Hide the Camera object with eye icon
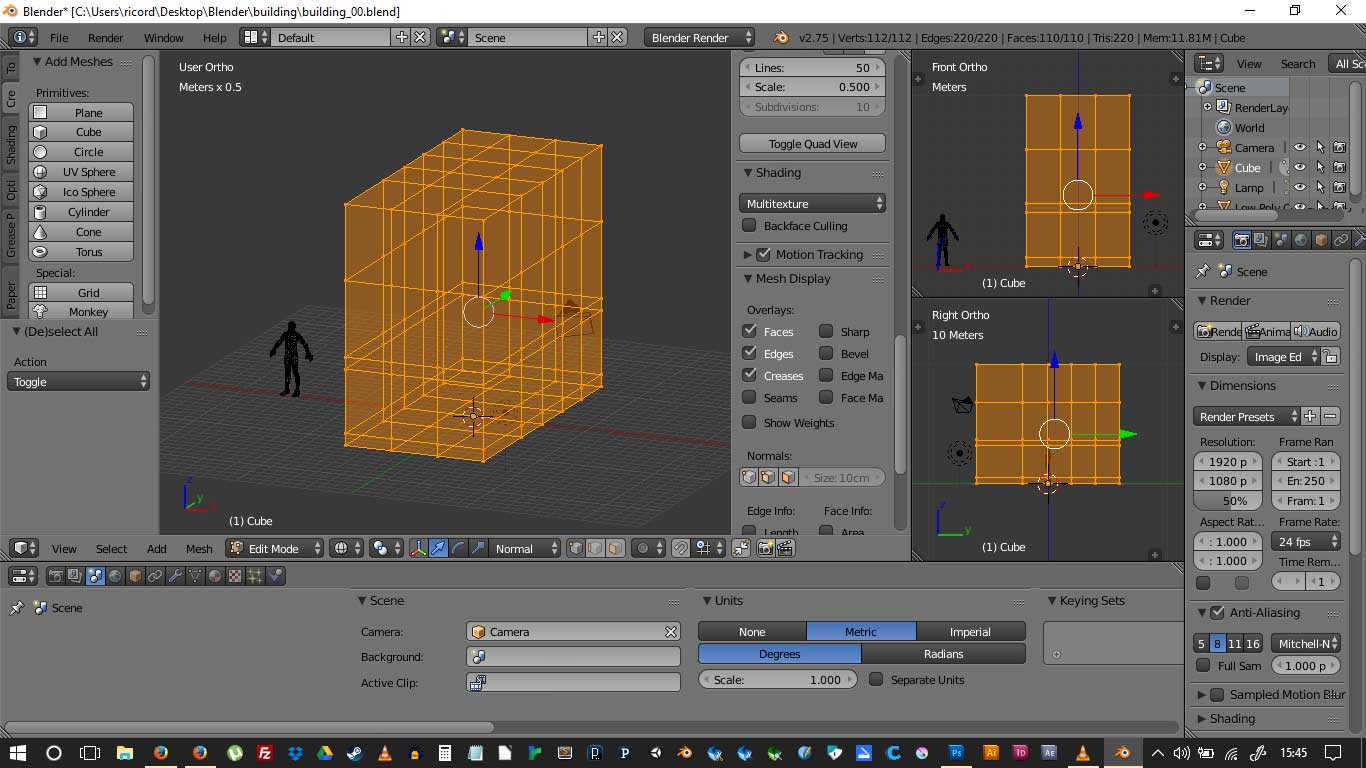1366x768 pixels. pyautogui.click(x=1299, y=148)
